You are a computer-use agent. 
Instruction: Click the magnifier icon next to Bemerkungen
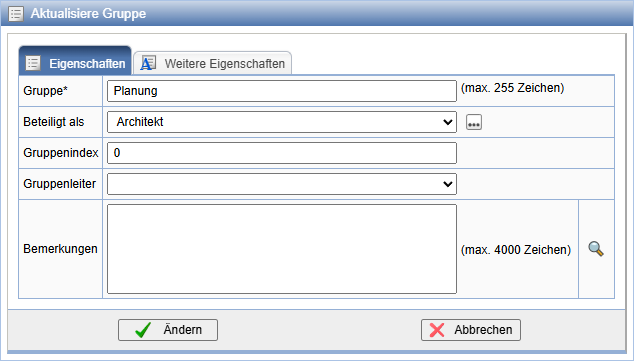click(596, 249)
